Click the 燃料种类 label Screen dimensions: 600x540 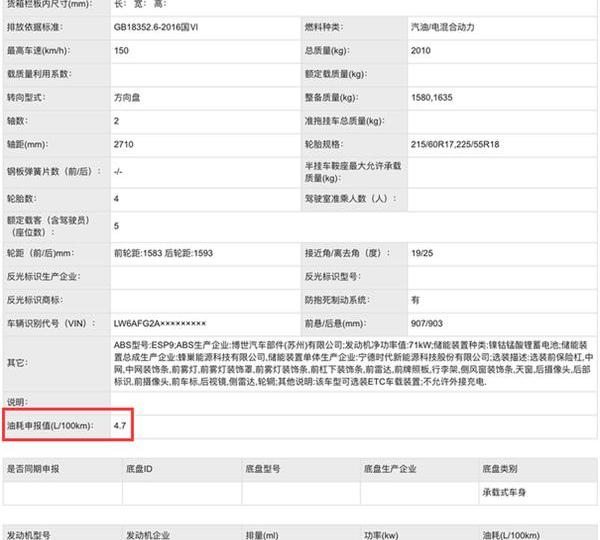pyautogui.click(x=324, y=27)
